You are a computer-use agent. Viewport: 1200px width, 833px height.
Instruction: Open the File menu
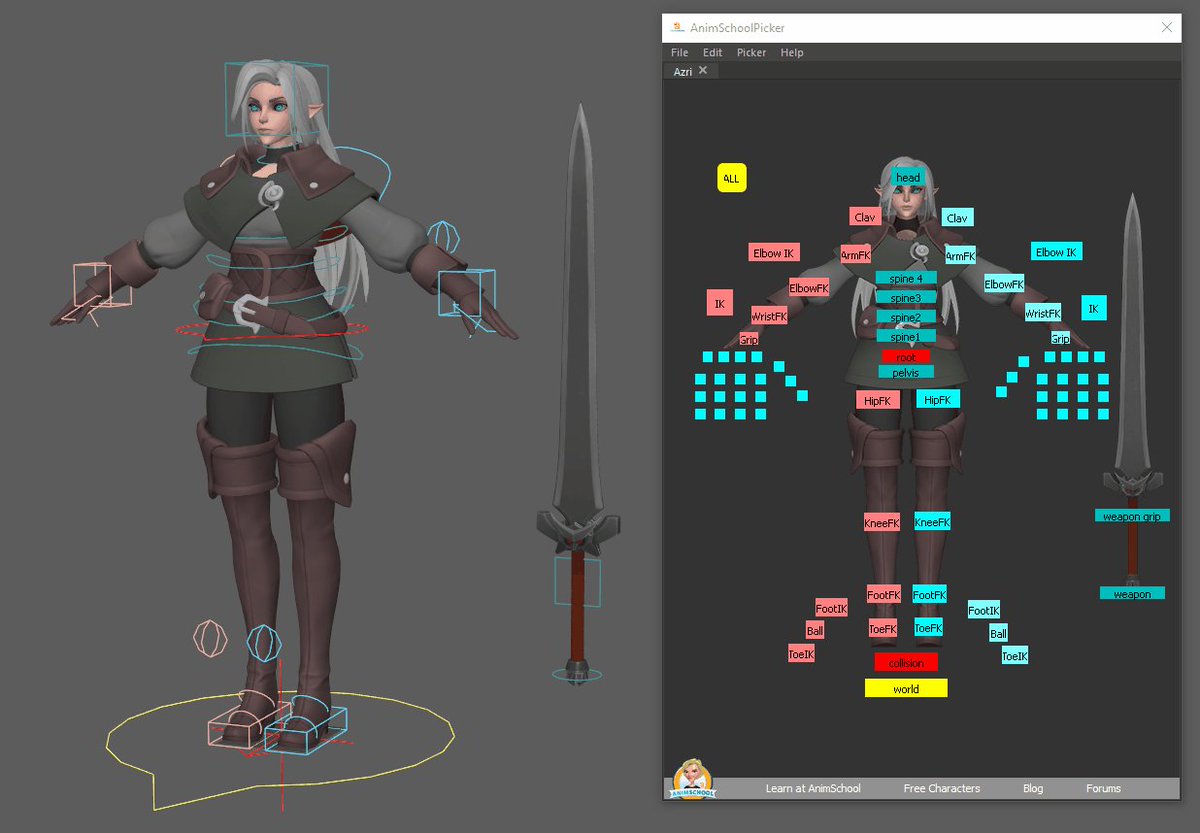pyautogui.click(x=679, y=52)
